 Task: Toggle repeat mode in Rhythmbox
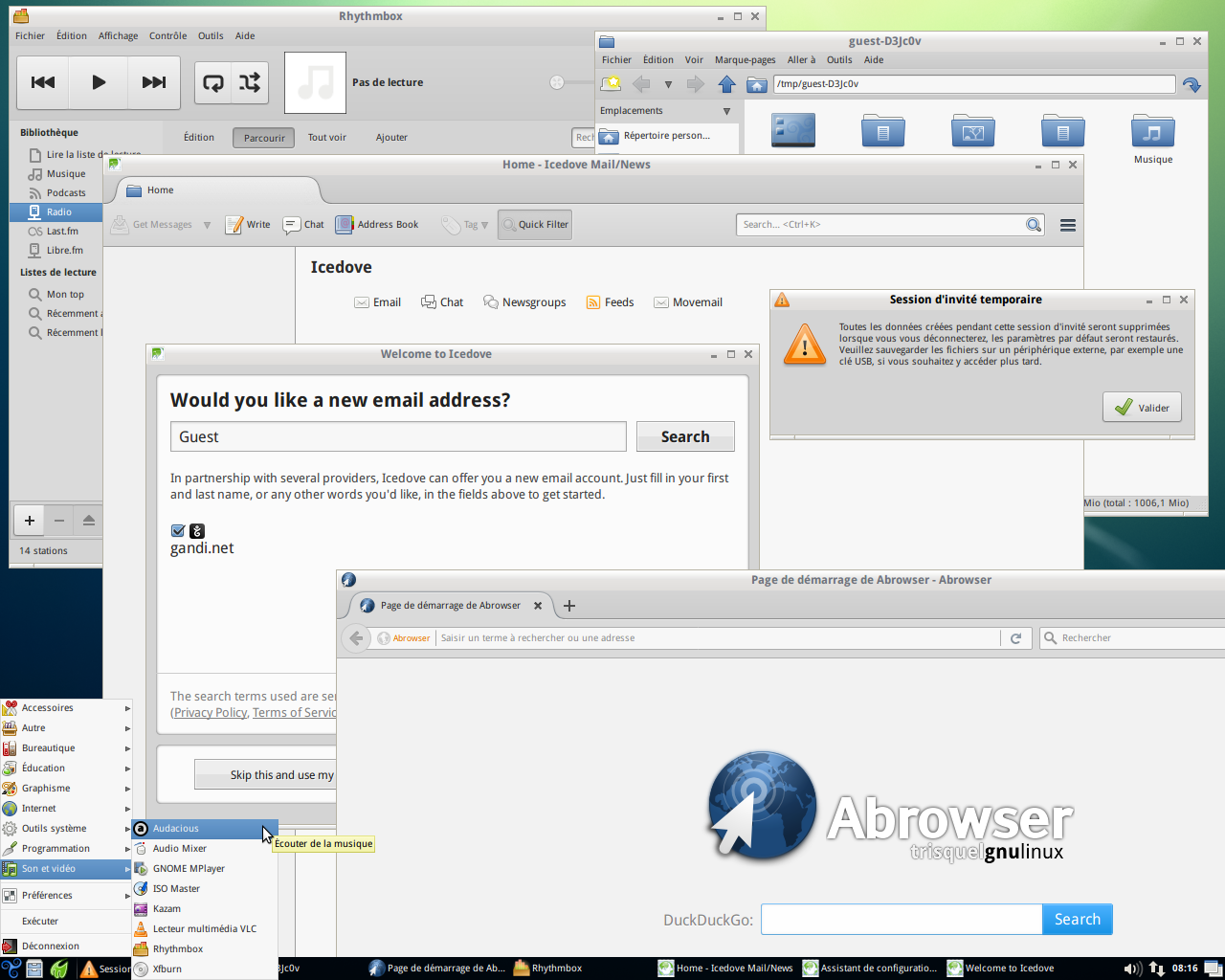[213, 83]
